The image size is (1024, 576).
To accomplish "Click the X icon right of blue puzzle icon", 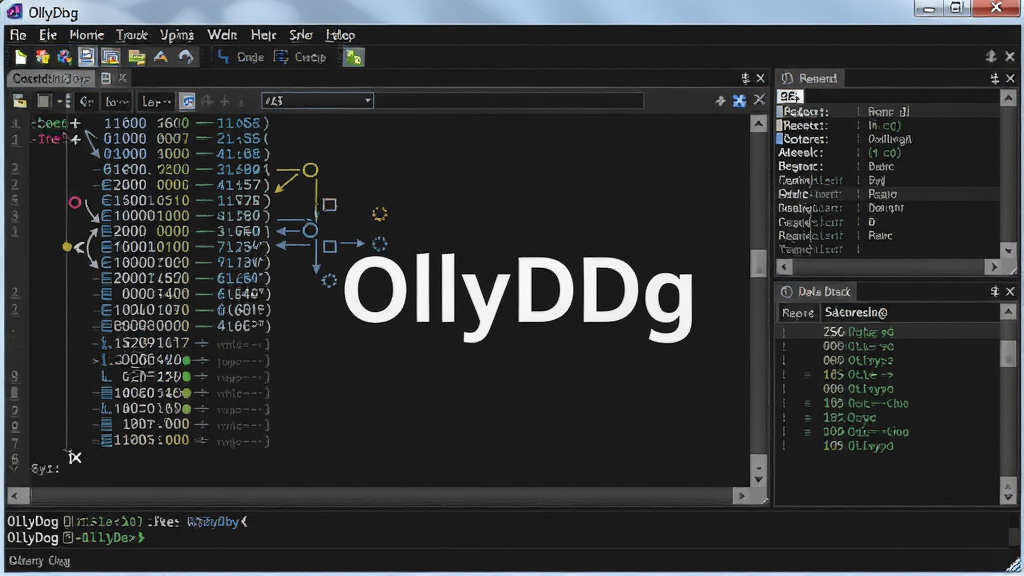I will [759, 100].
